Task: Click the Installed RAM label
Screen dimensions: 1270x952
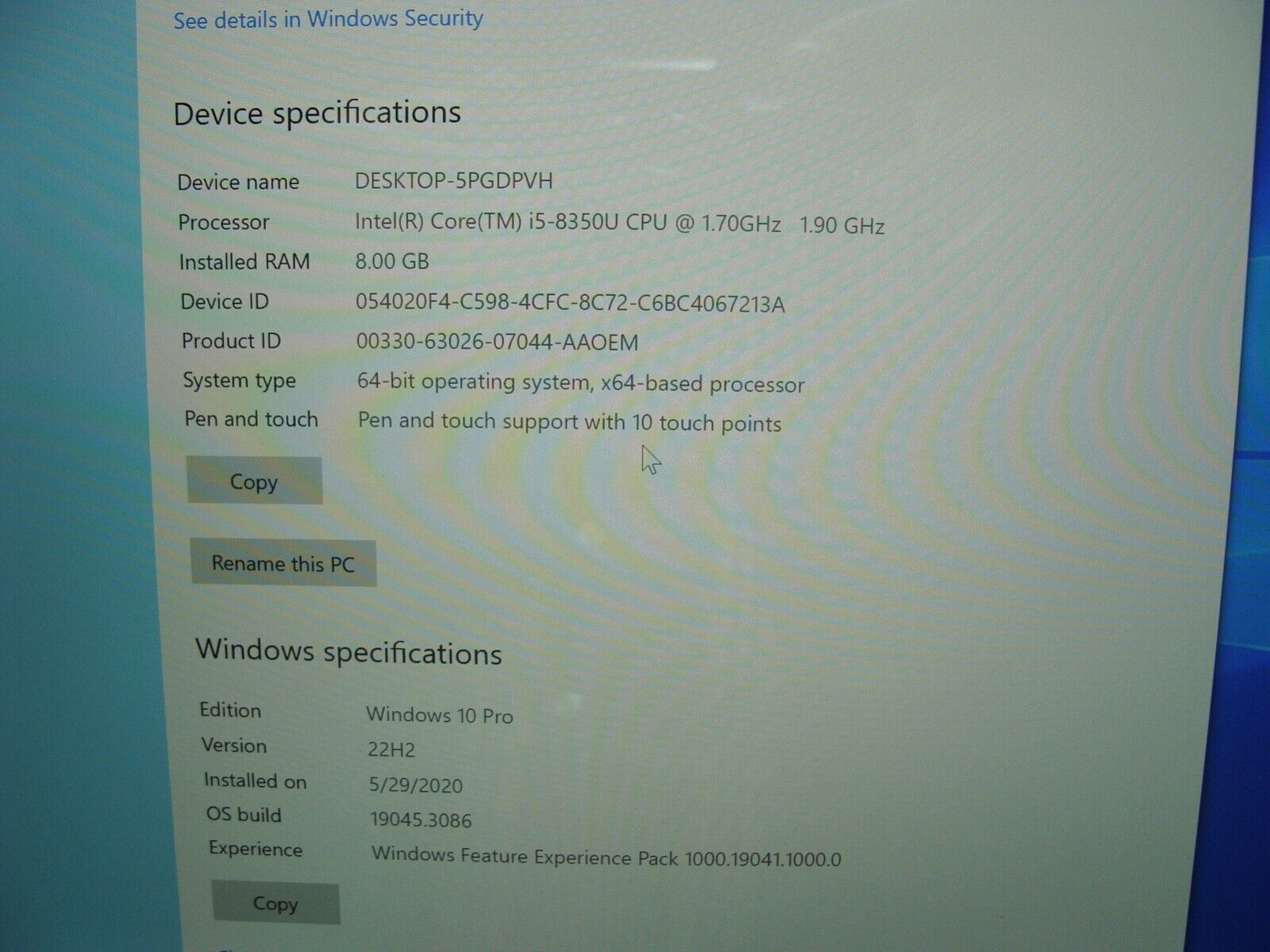Action: (x=244, y=262)
